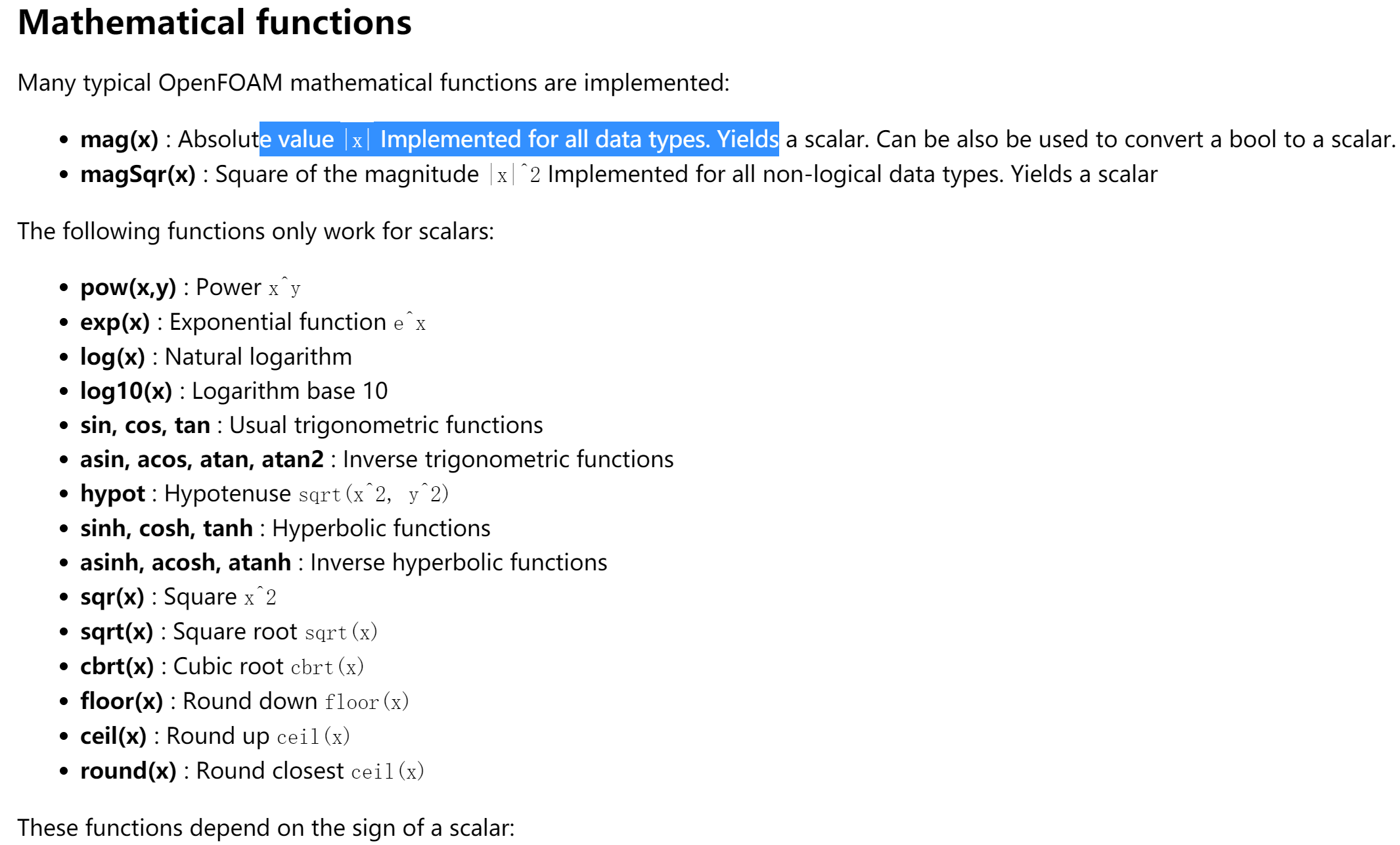Click the exp(x) entry

tap(253, 323)
